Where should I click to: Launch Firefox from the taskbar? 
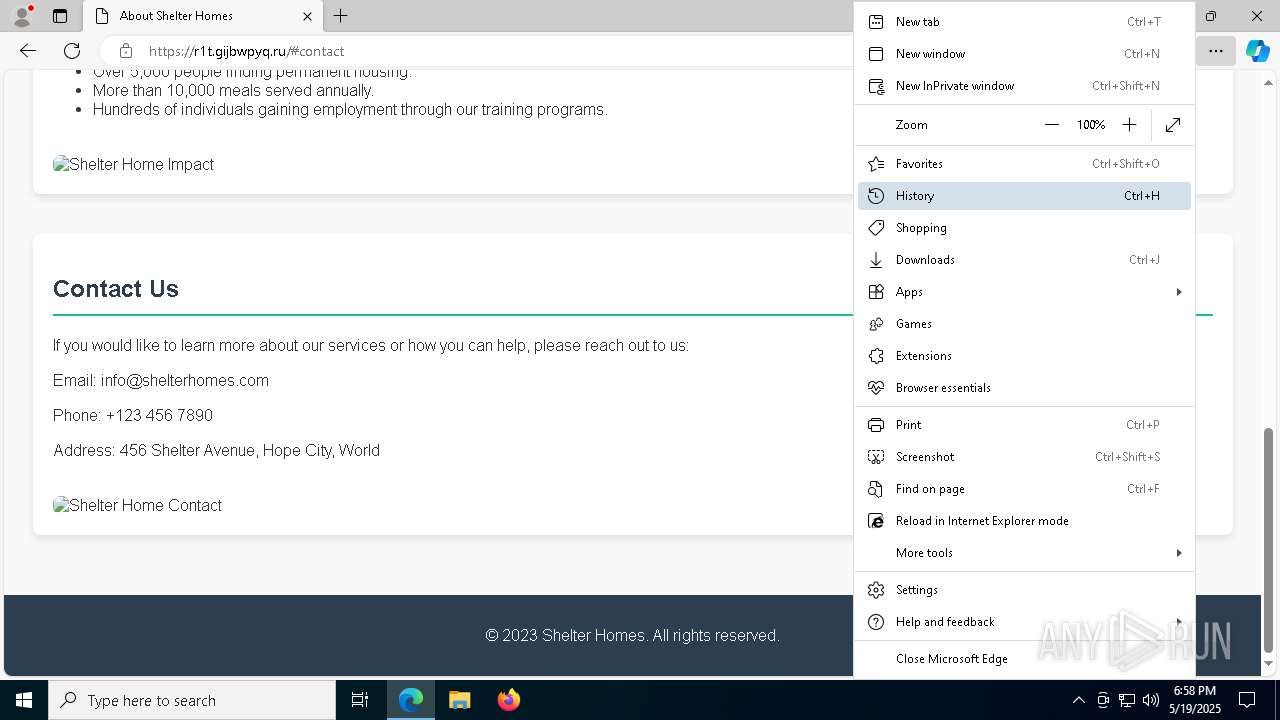coord(508,700)
